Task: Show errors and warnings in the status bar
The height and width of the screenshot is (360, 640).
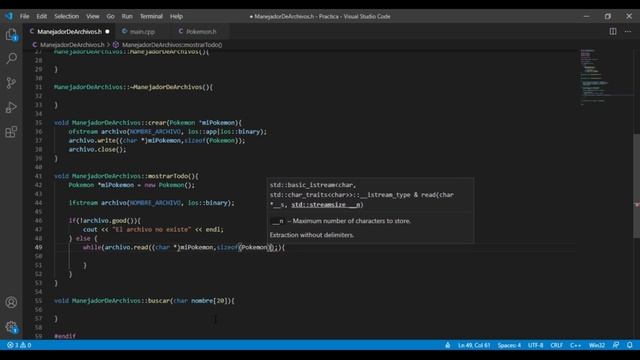Action: 19,345
